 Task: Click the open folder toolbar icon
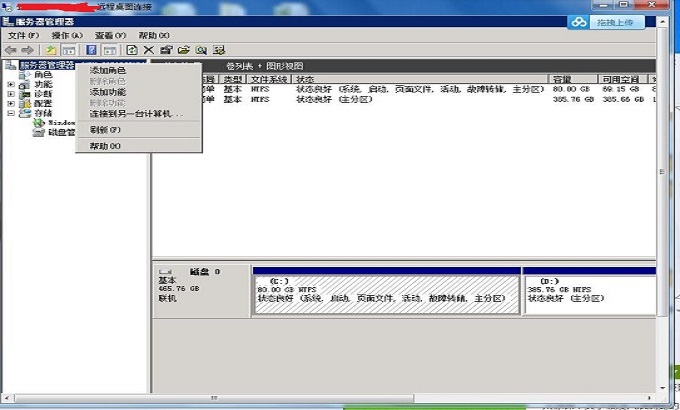(184, 49)
